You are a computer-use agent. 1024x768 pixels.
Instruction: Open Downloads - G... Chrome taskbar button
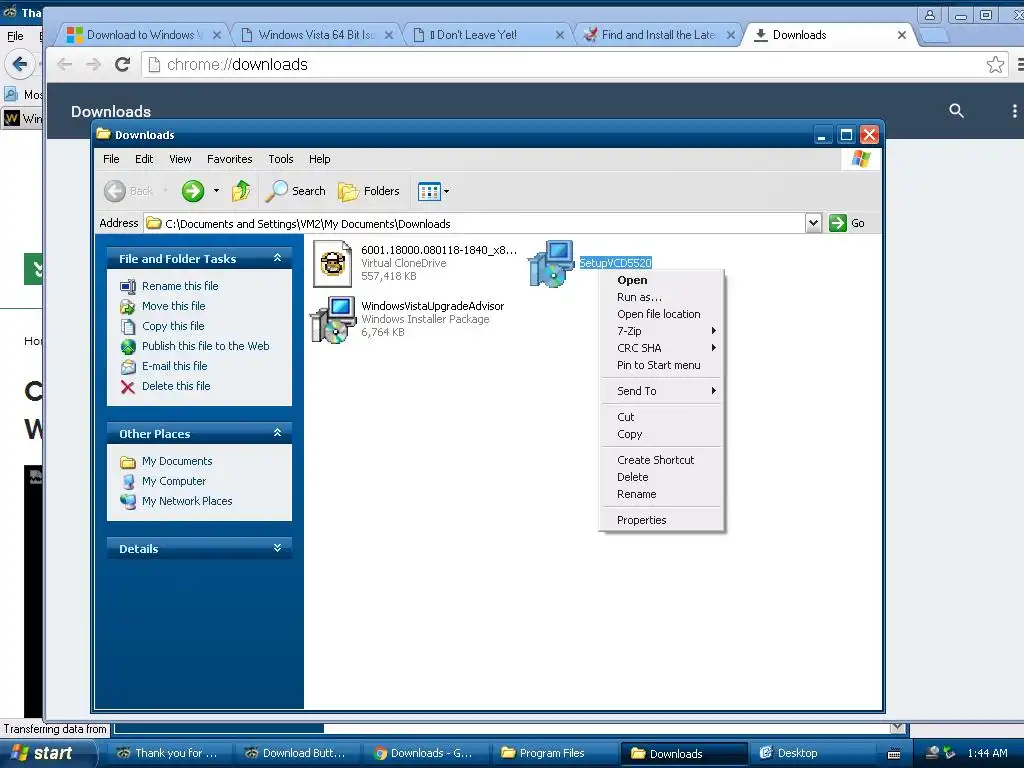click(x=424, y=753)
